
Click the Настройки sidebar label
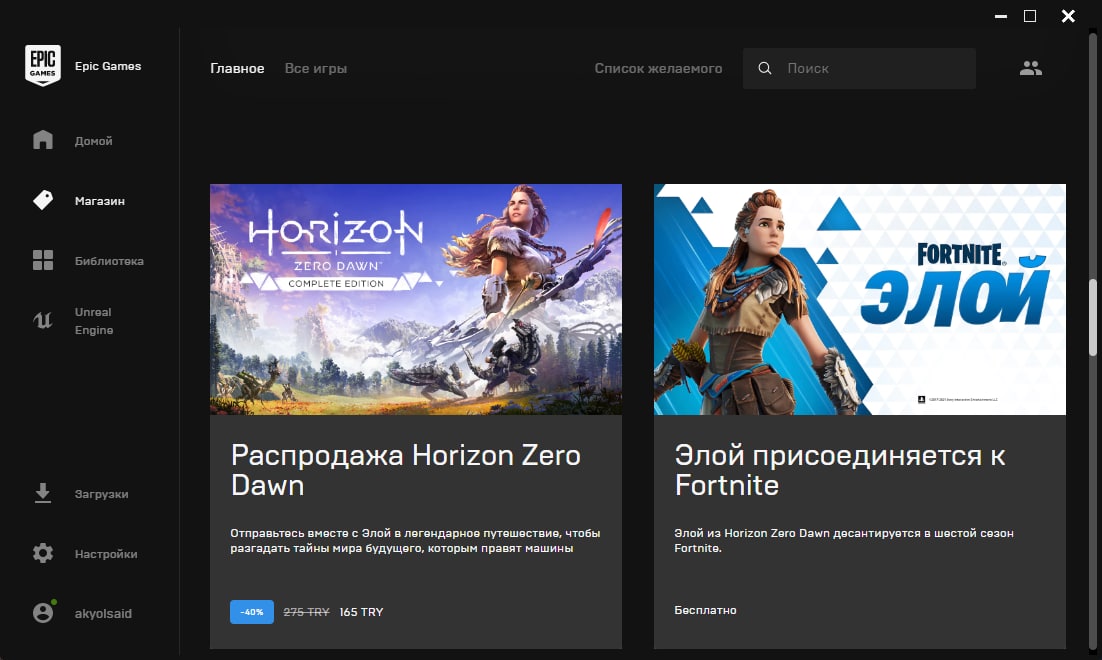106,554
